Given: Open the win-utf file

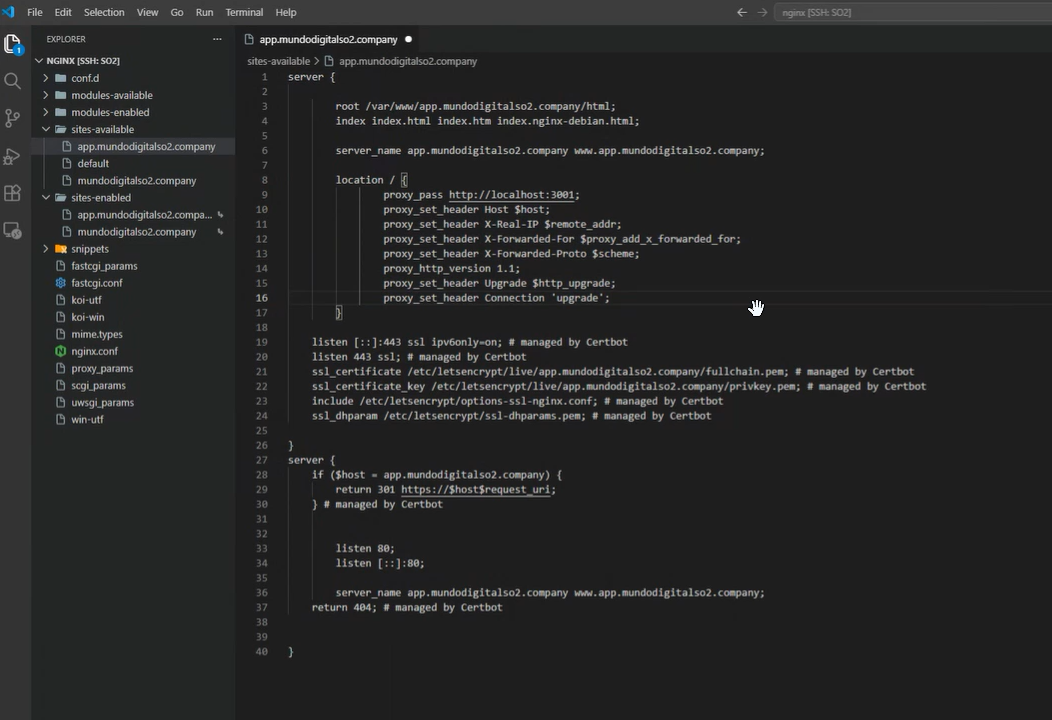Looking at the screenshot, I should tap(134, 419).
